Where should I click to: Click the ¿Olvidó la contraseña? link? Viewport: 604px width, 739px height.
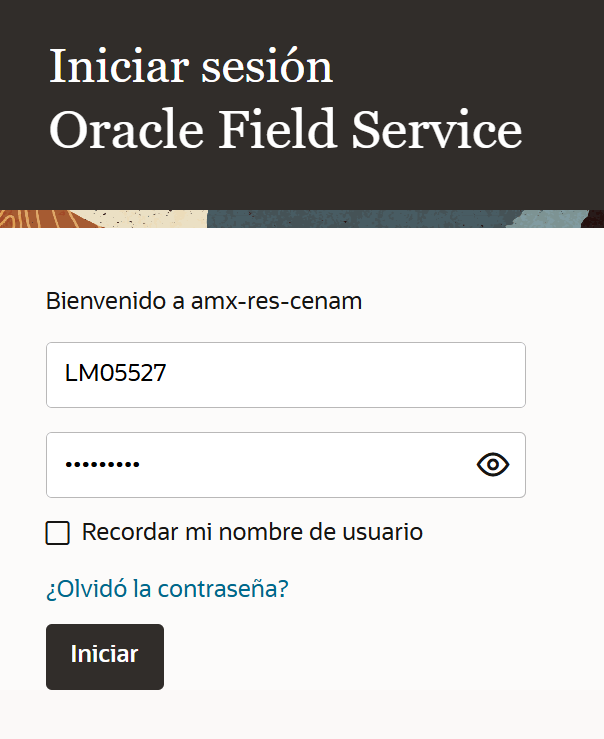(x=167, y=589)
